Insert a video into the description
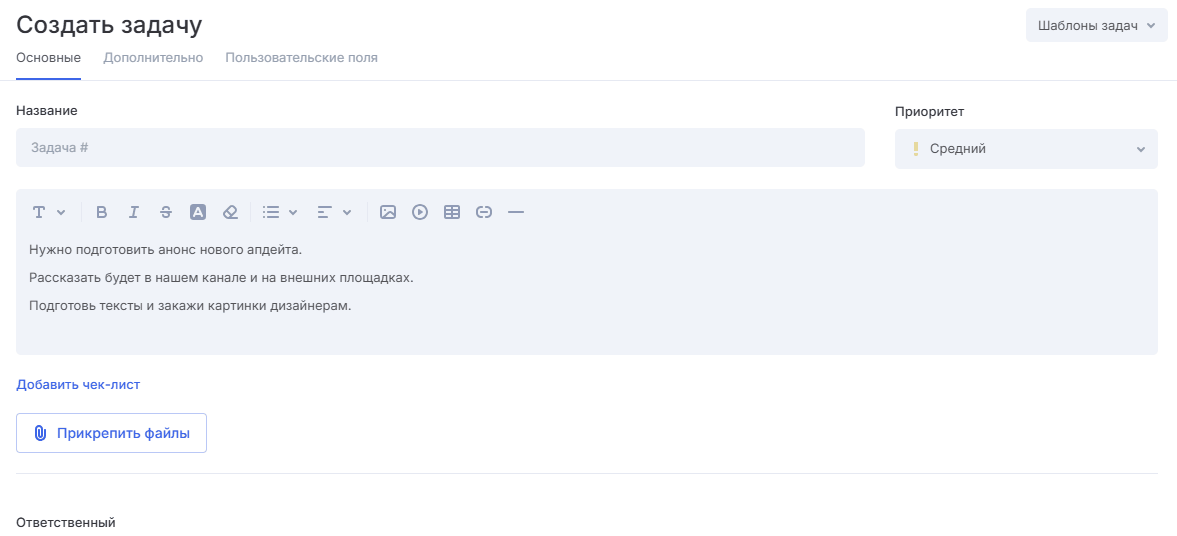1177x536 pixels. (420, 212)
